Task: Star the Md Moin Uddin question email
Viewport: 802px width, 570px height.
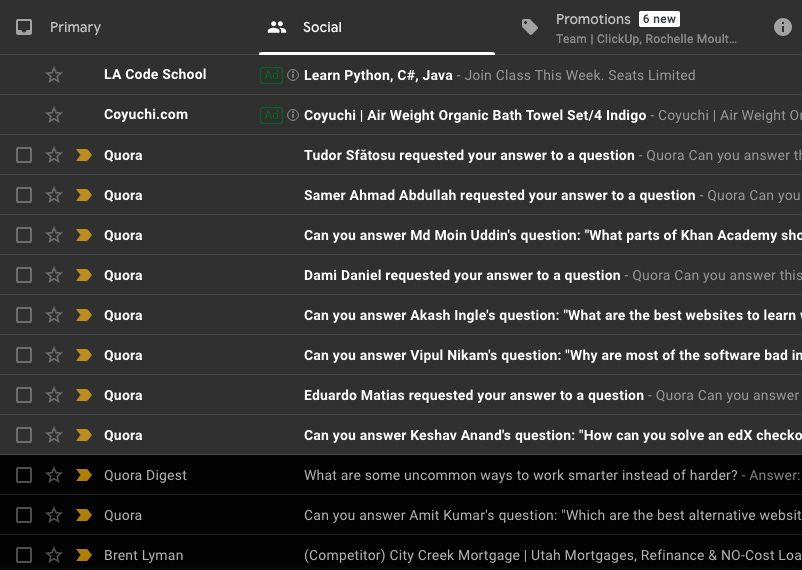Action: 54,235
